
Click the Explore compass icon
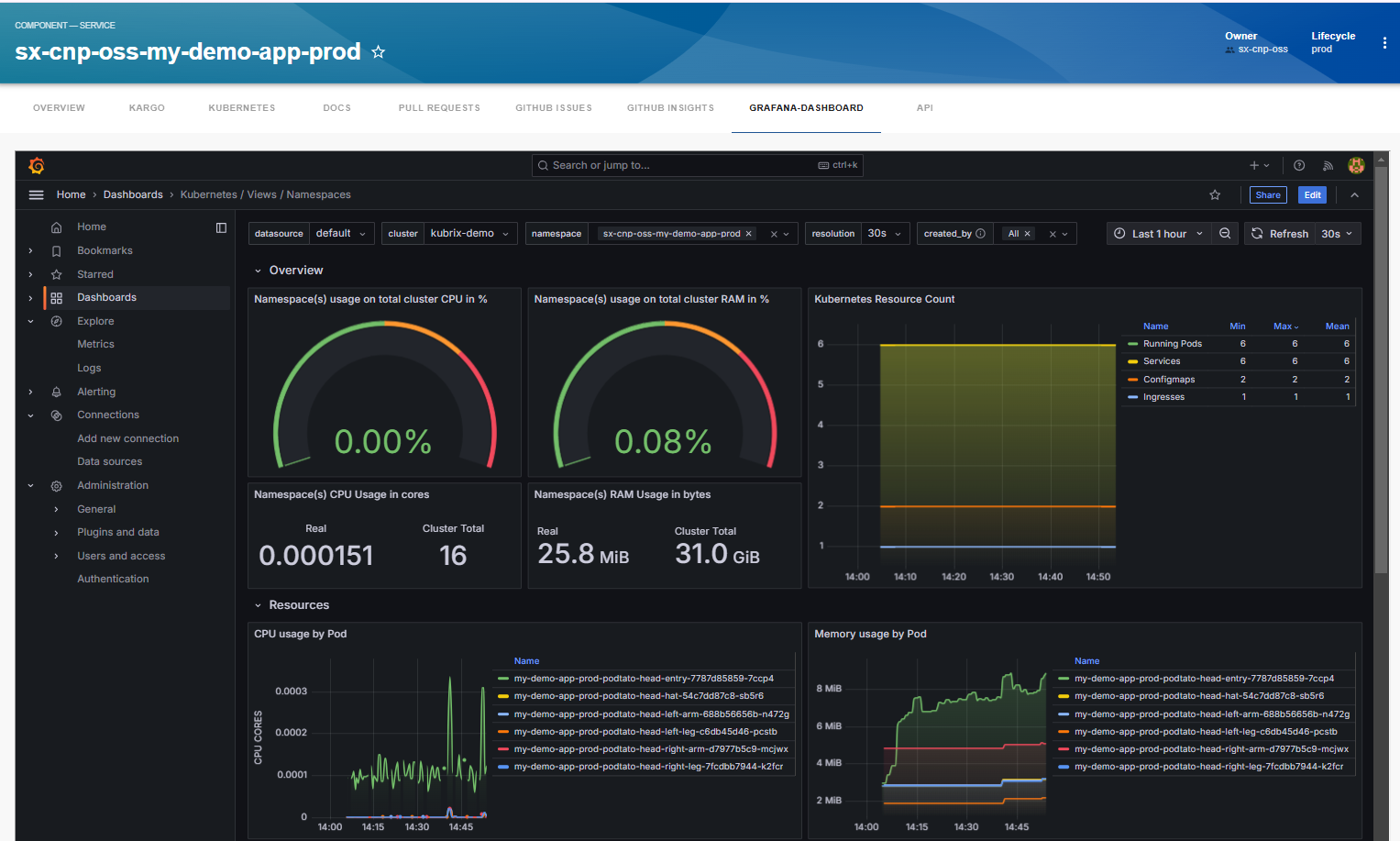coord(56,321)
